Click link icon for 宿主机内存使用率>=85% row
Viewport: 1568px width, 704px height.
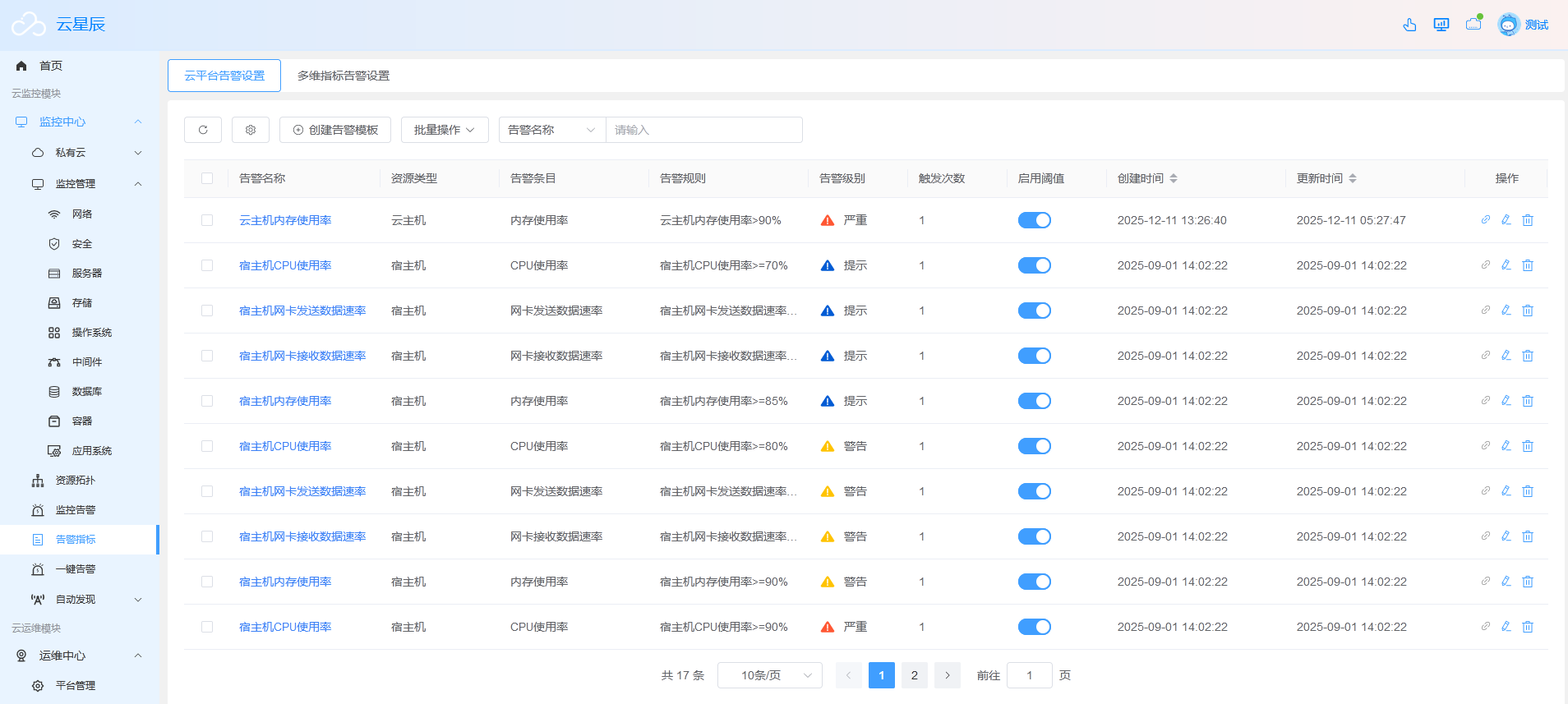[1486, 401]
